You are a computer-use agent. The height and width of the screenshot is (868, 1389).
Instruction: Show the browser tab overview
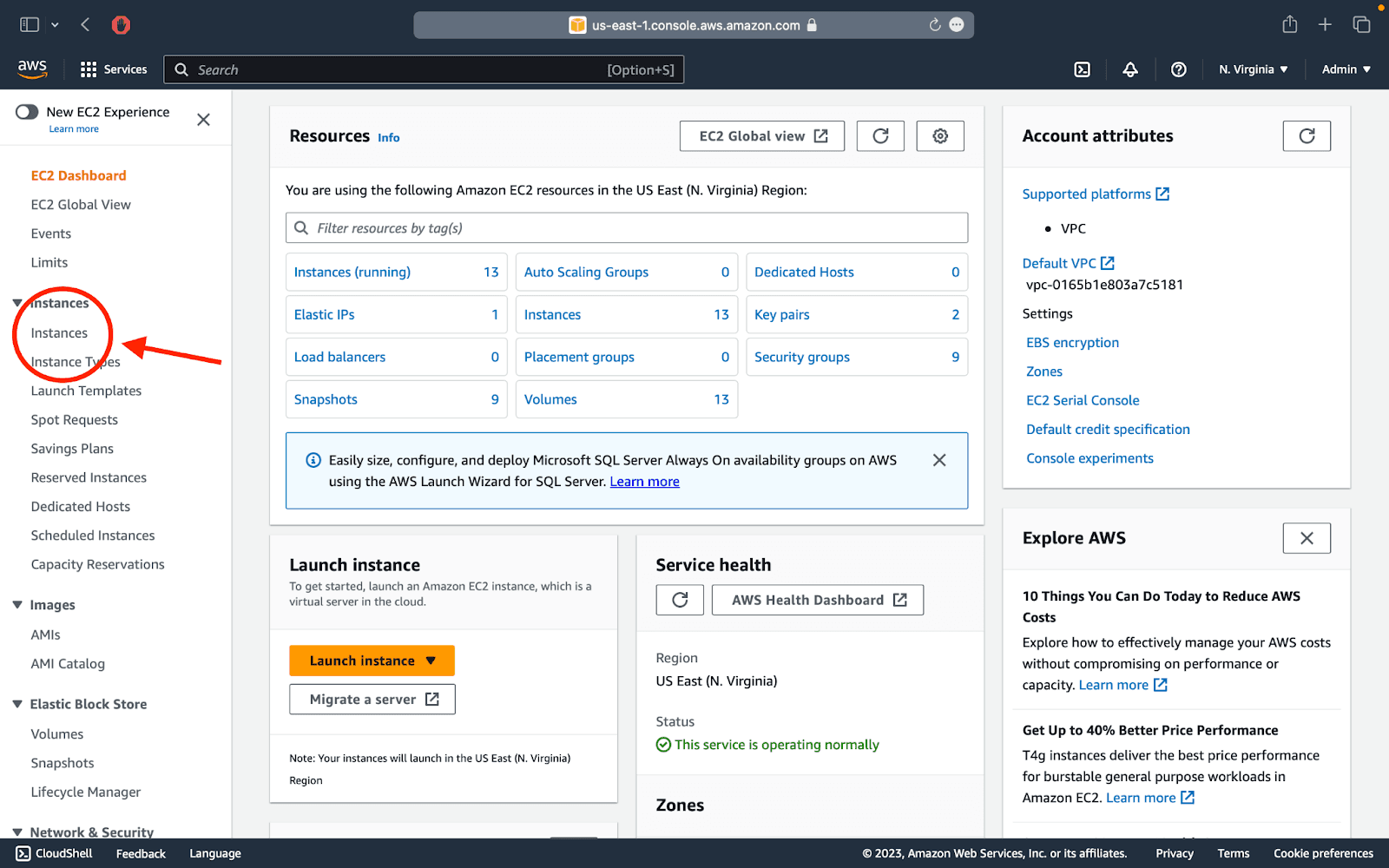pyautogui.click(x=1361, y=25)
